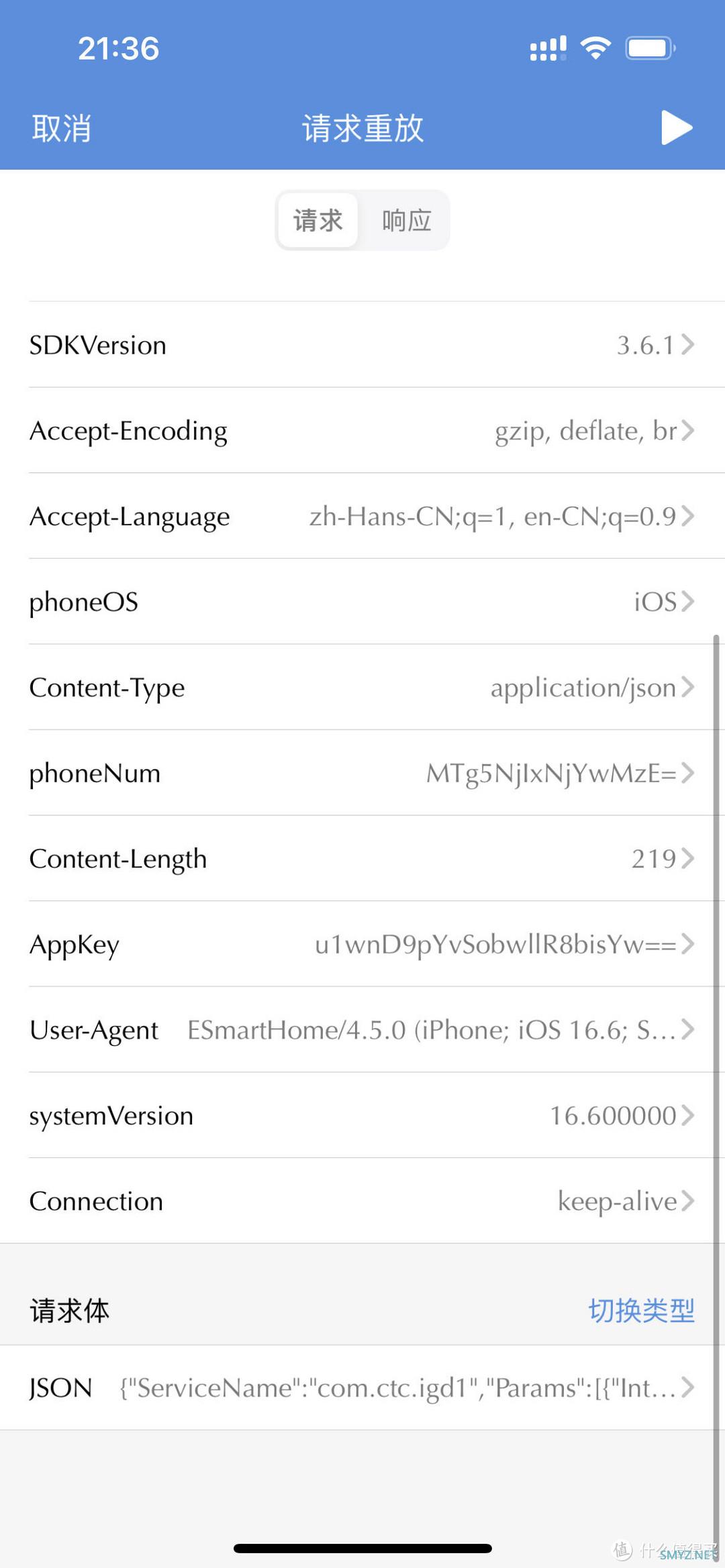Open the JSON request body row

pyautogui.click(x=362, y=1388)
